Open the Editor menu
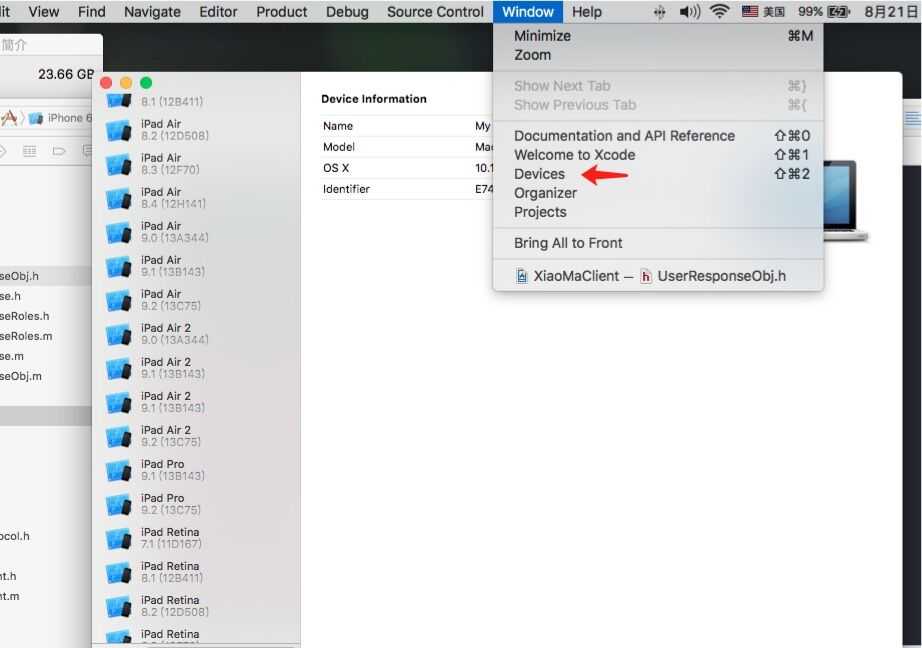Screen dimensions: 922x648 point(218,12)
